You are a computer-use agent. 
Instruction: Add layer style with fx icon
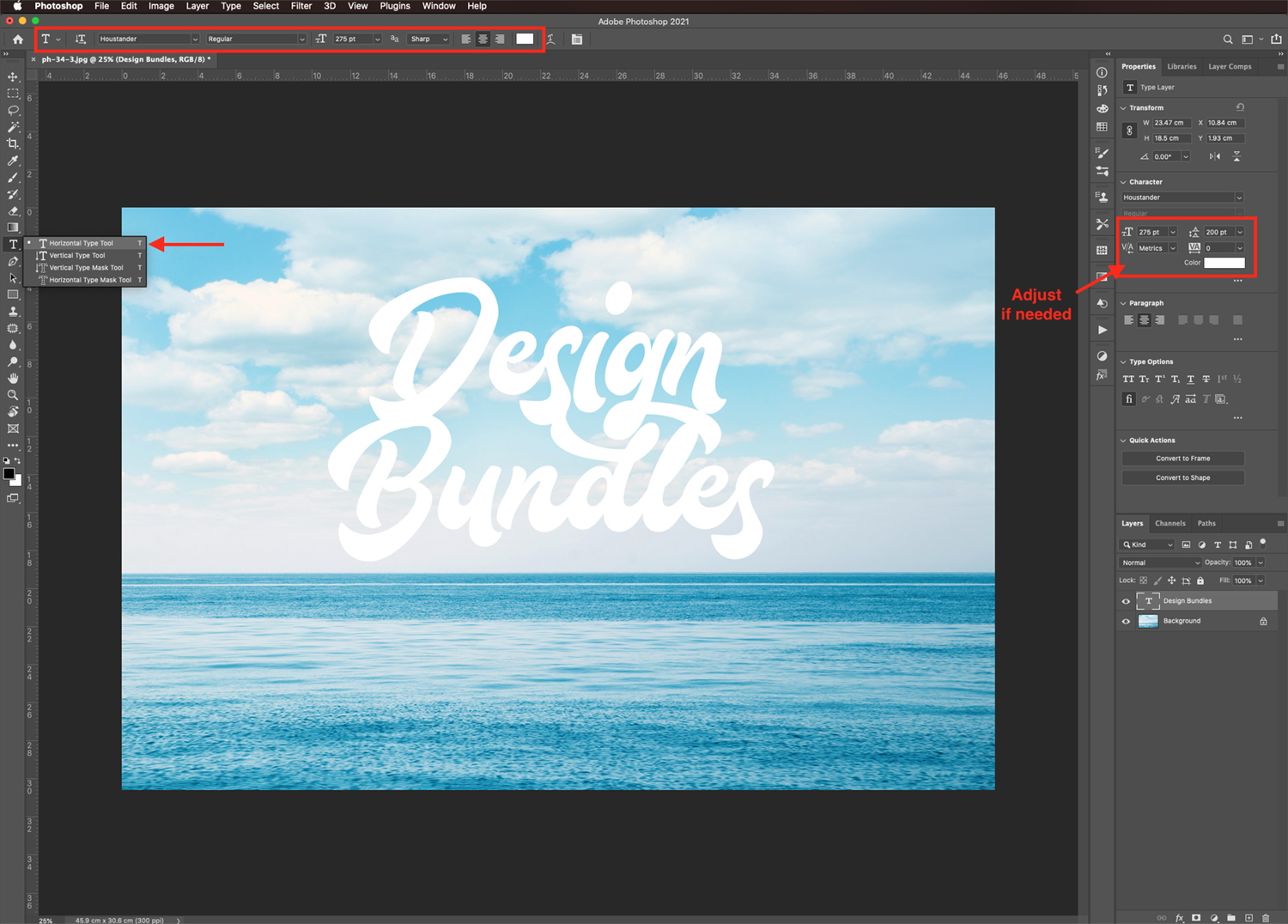[1179, 918]
